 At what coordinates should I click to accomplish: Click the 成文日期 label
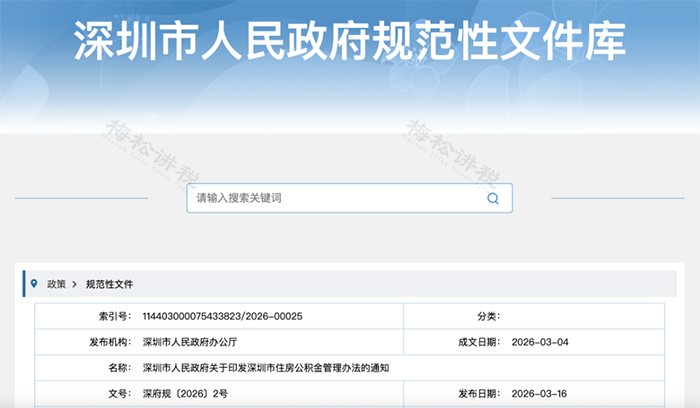click(x=479, y=342)
